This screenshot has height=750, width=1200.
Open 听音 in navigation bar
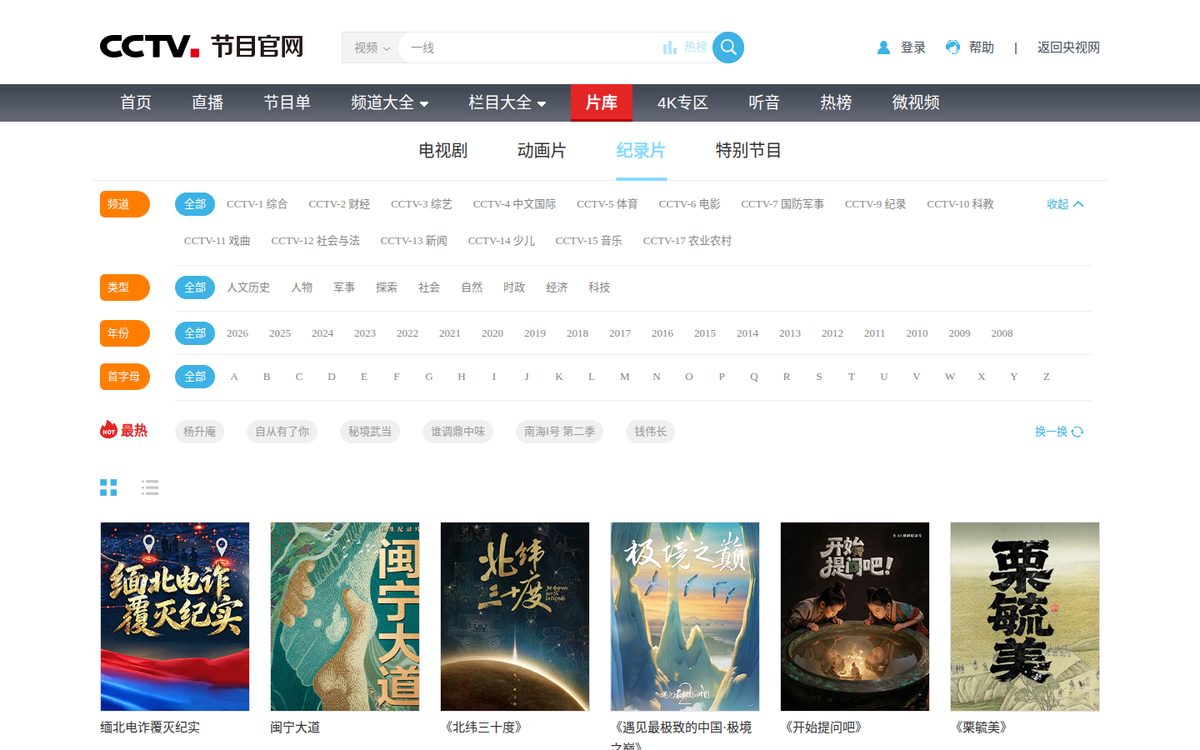[x=764, y=103]
